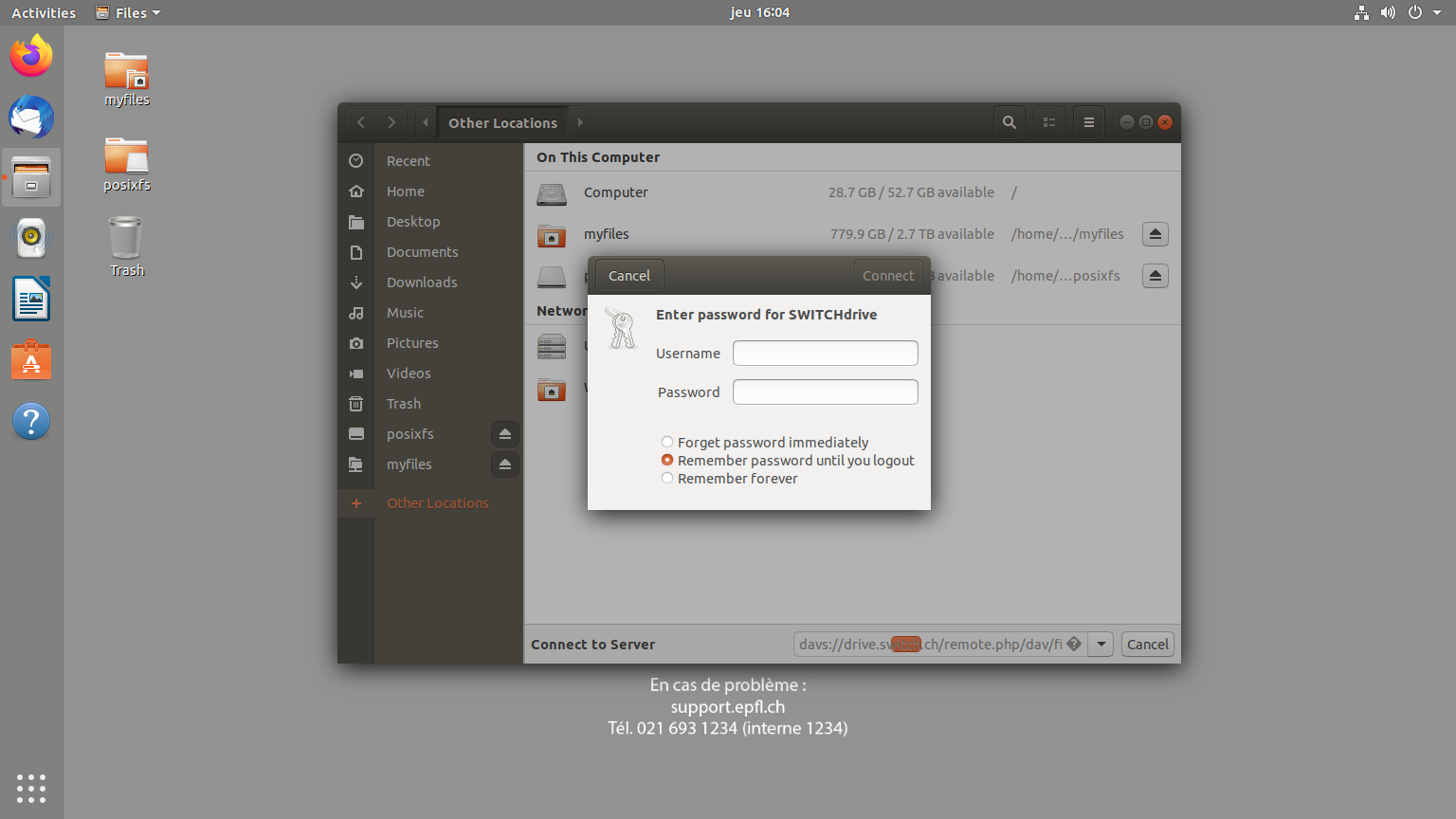Open network status in top bar
Viewport: 1456px width, 819px height.
coord(1362,12)
